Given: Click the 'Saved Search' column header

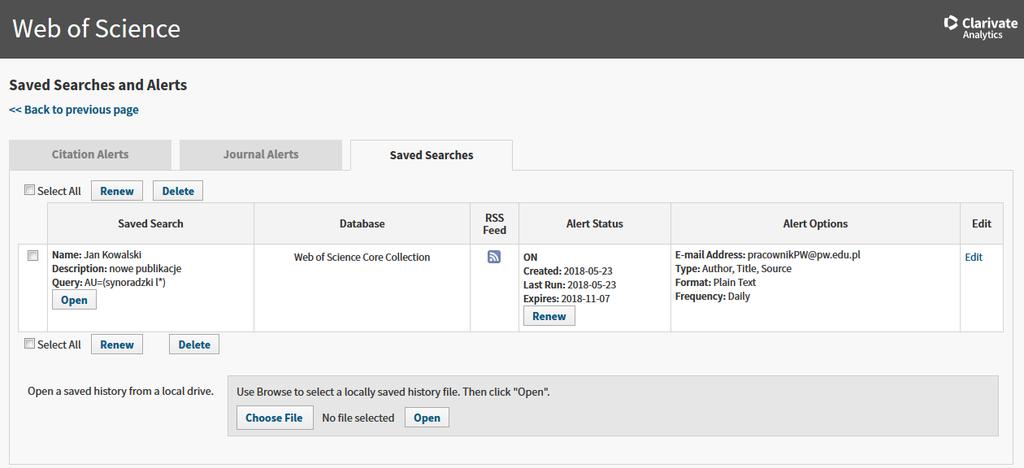Looking at the screenshot, I should pos(150,223).
